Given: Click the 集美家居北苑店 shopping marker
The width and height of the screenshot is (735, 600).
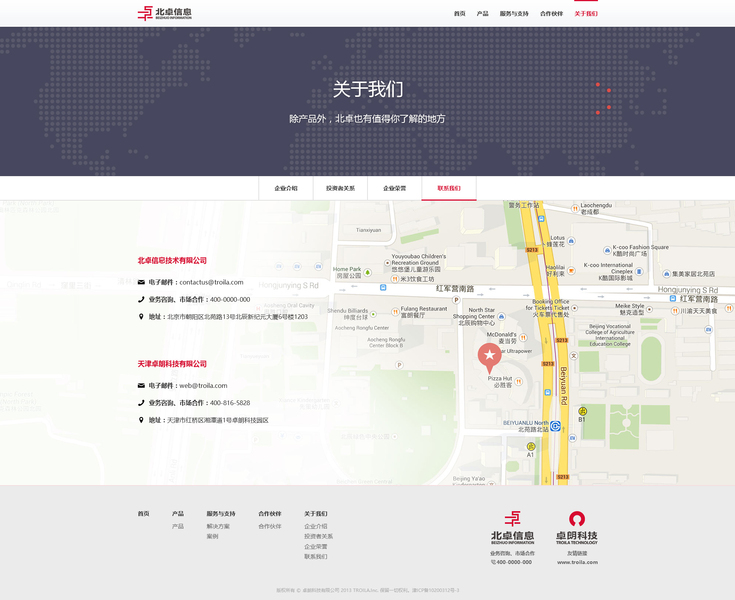Looking at the screenshot, I should (667, 274).
